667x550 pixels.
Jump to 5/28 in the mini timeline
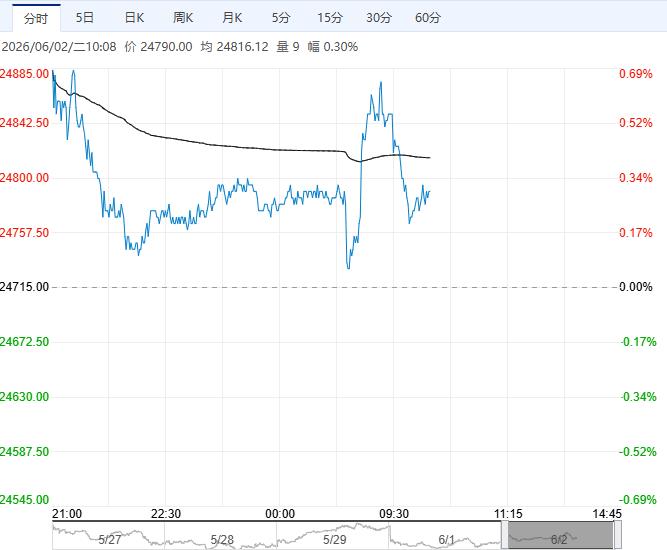pos(222,540)
